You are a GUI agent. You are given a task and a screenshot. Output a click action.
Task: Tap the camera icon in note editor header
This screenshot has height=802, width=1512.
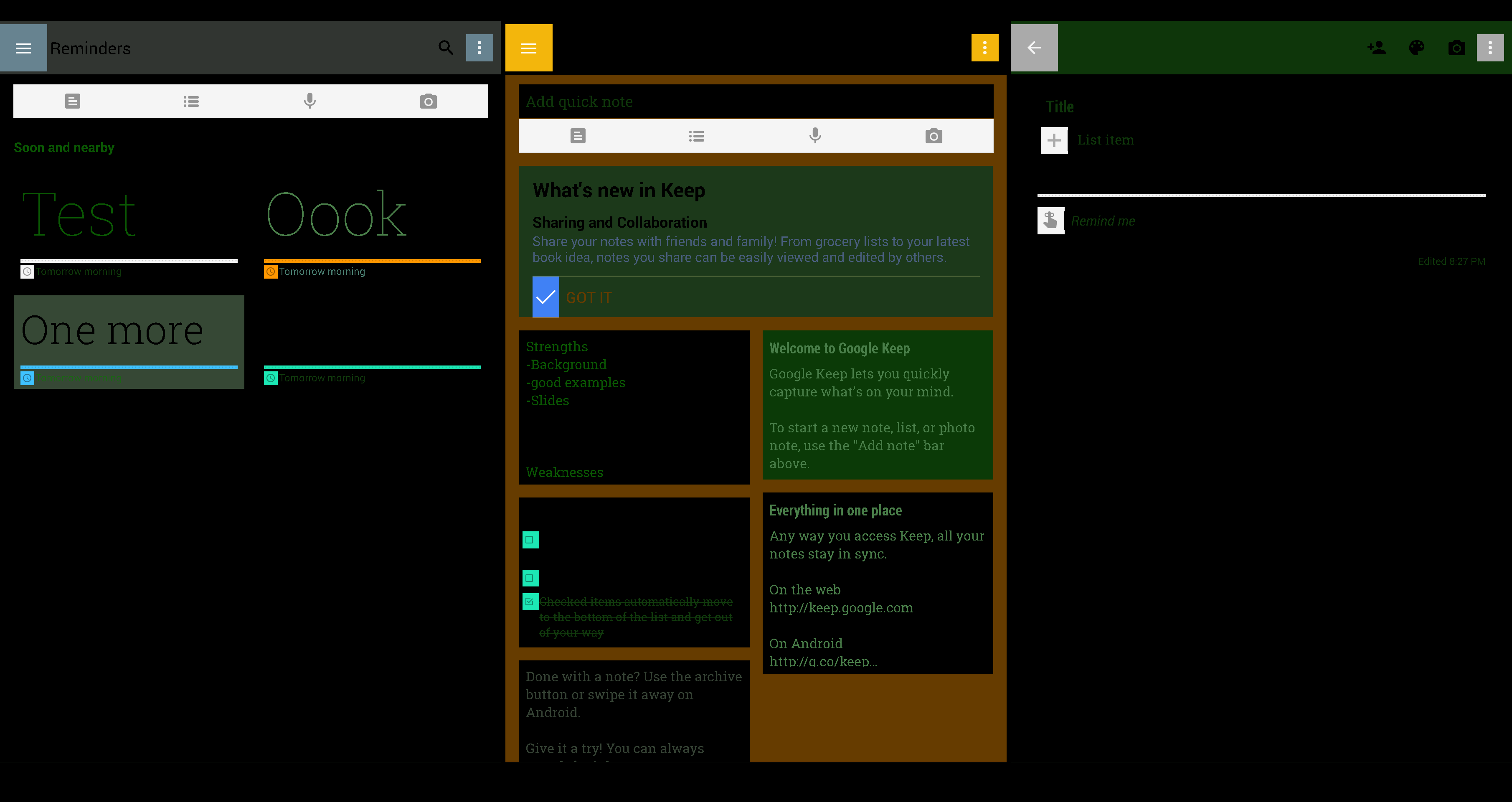[1456, 48]
